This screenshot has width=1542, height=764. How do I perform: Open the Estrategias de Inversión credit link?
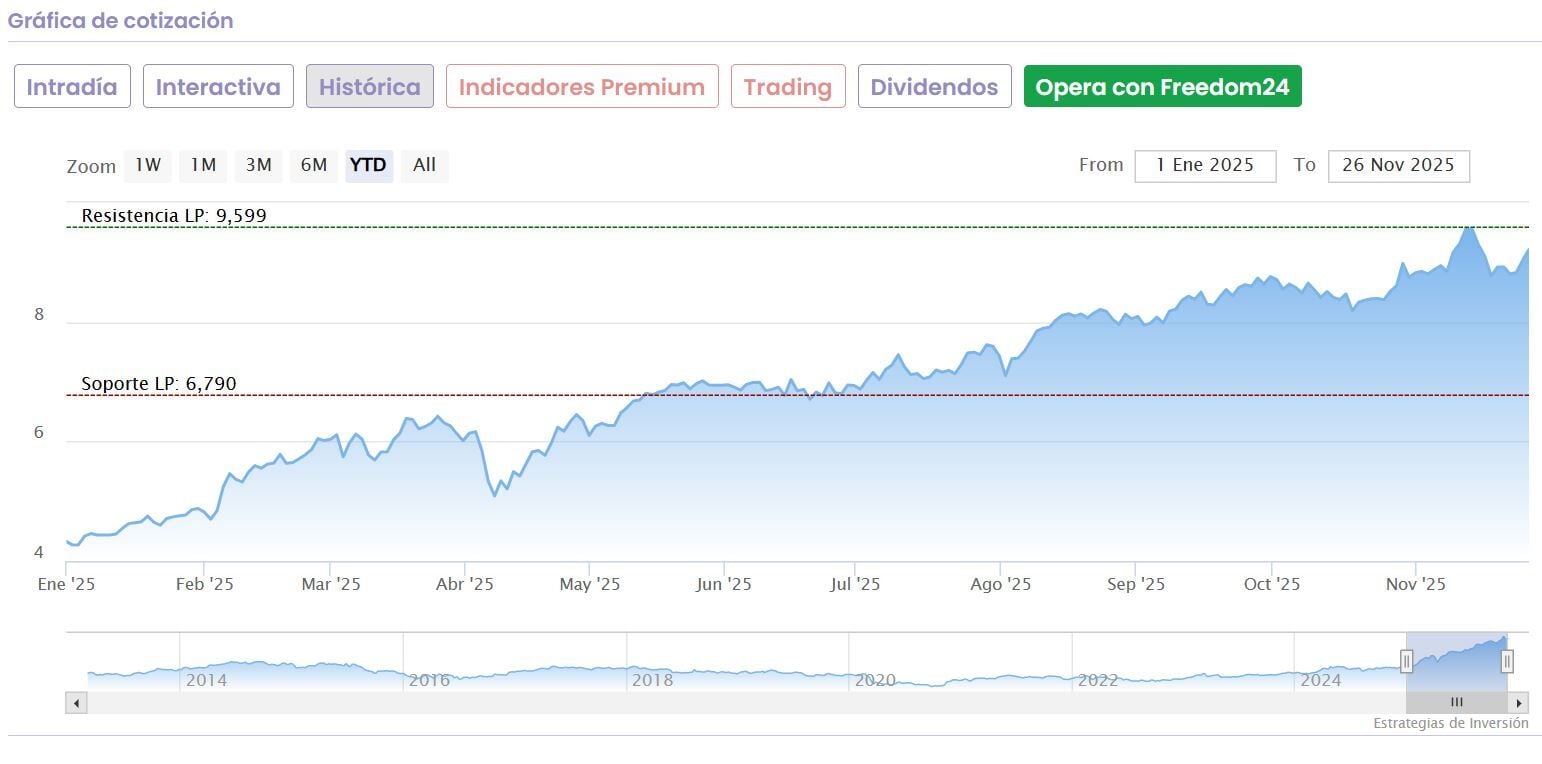1450,723
